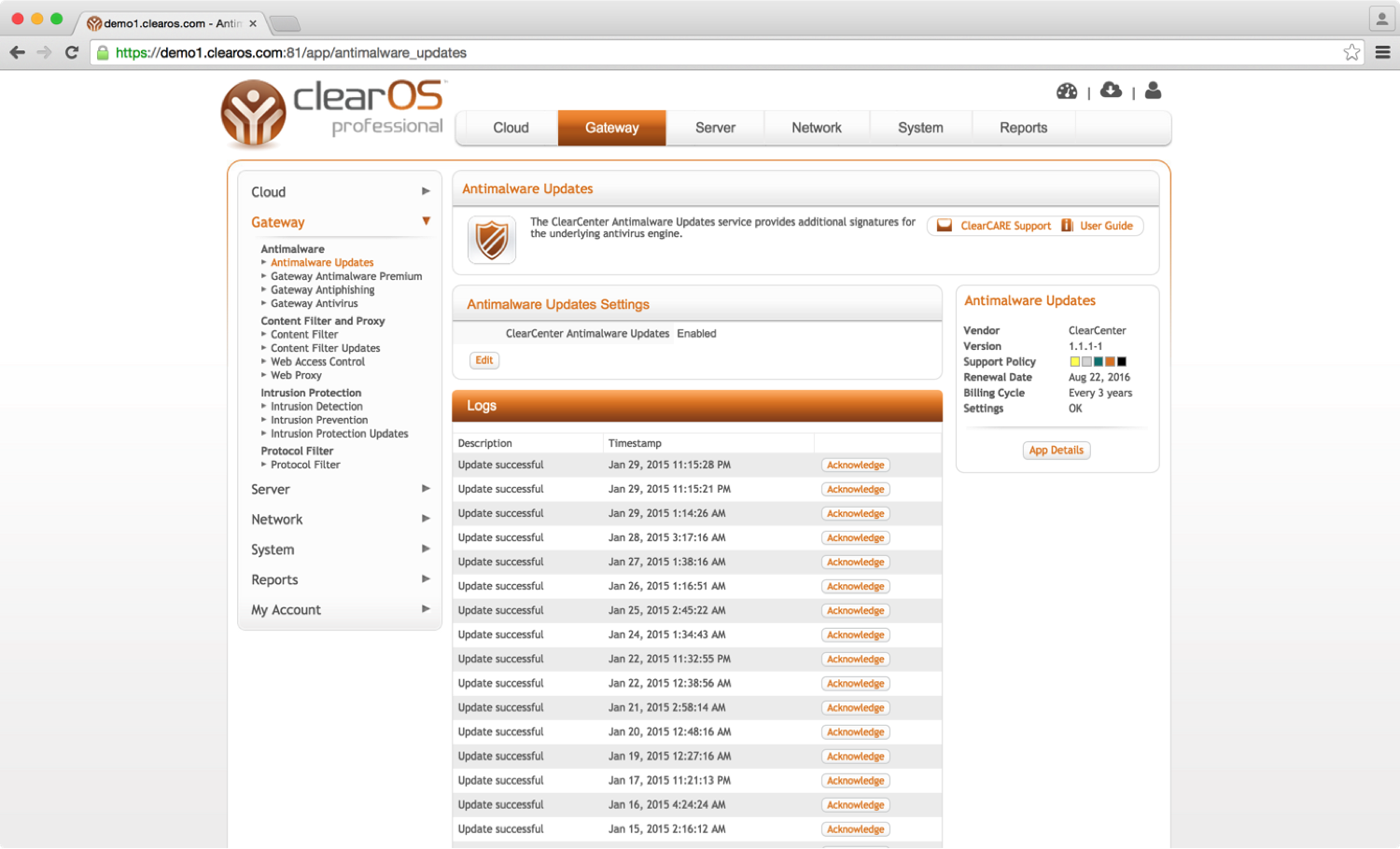Open the User Guide link
Viewport: 1400px width, 849px height.
[x=1106, y=226]
